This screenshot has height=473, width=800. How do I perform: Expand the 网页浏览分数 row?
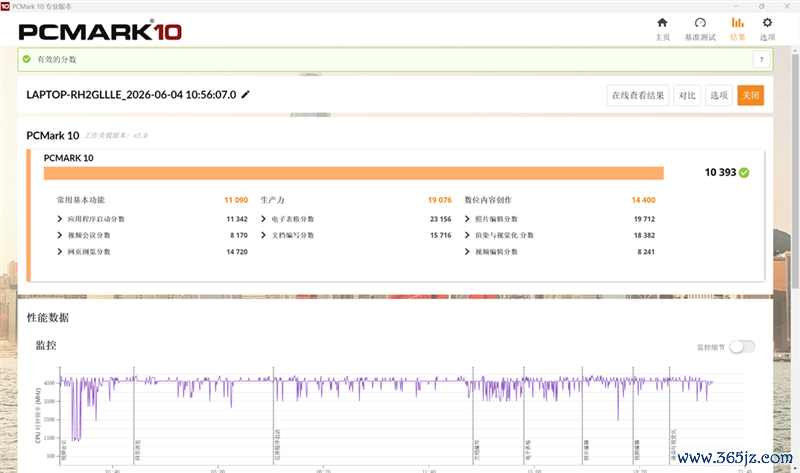click(60, 252)
